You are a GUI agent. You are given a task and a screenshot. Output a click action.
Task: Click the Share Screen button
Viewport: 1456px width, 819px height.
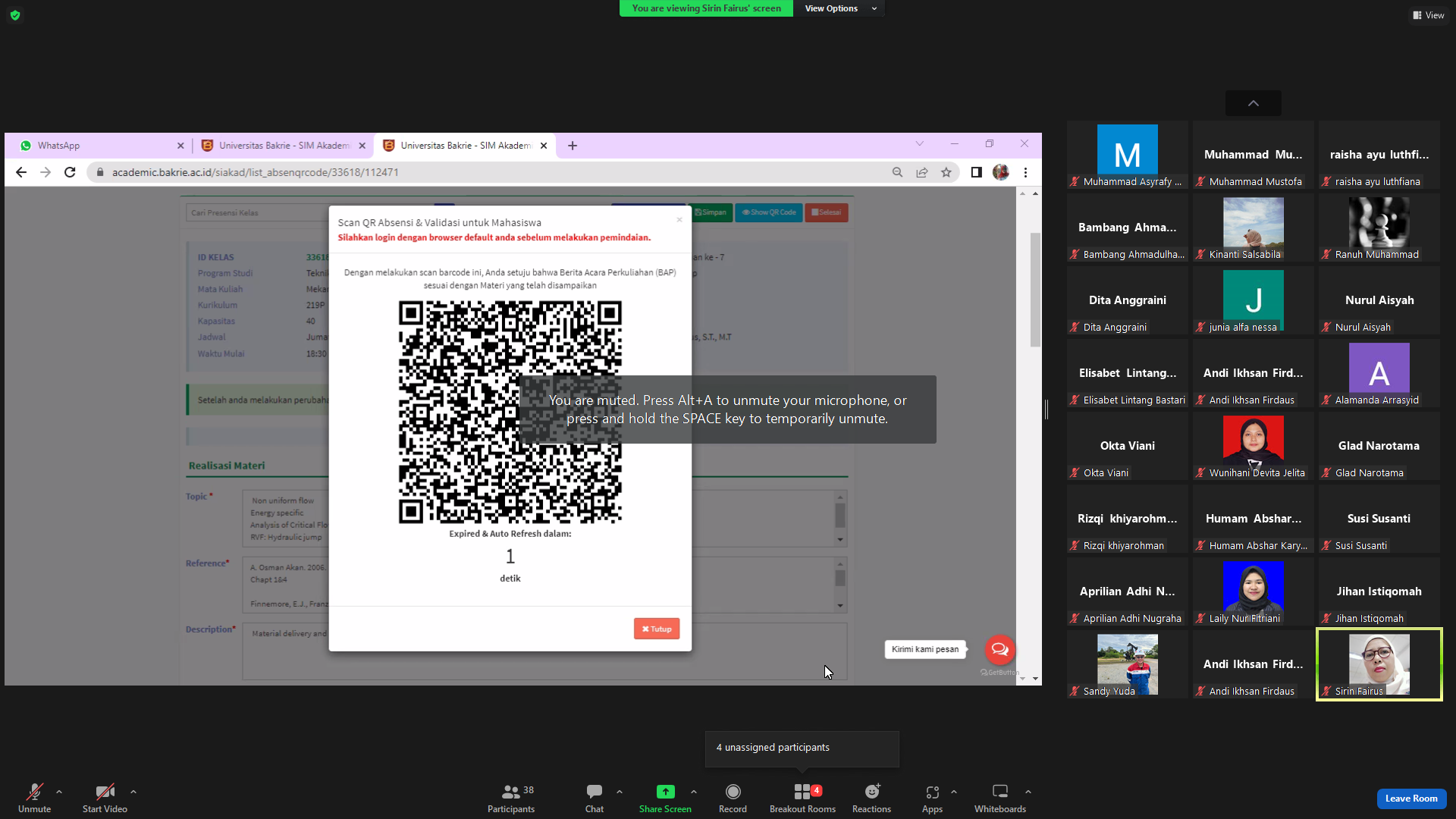click(665, 798)
